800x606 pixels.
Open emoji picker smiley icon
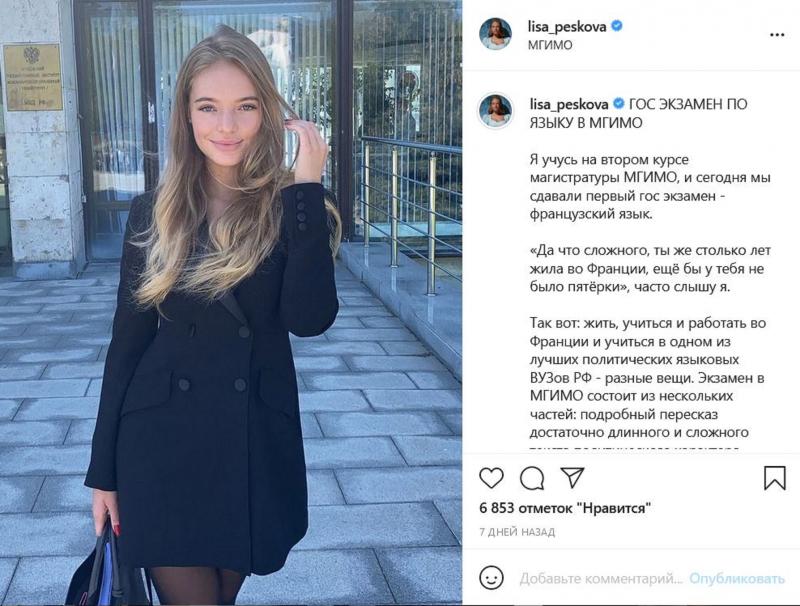coord(491,578)
